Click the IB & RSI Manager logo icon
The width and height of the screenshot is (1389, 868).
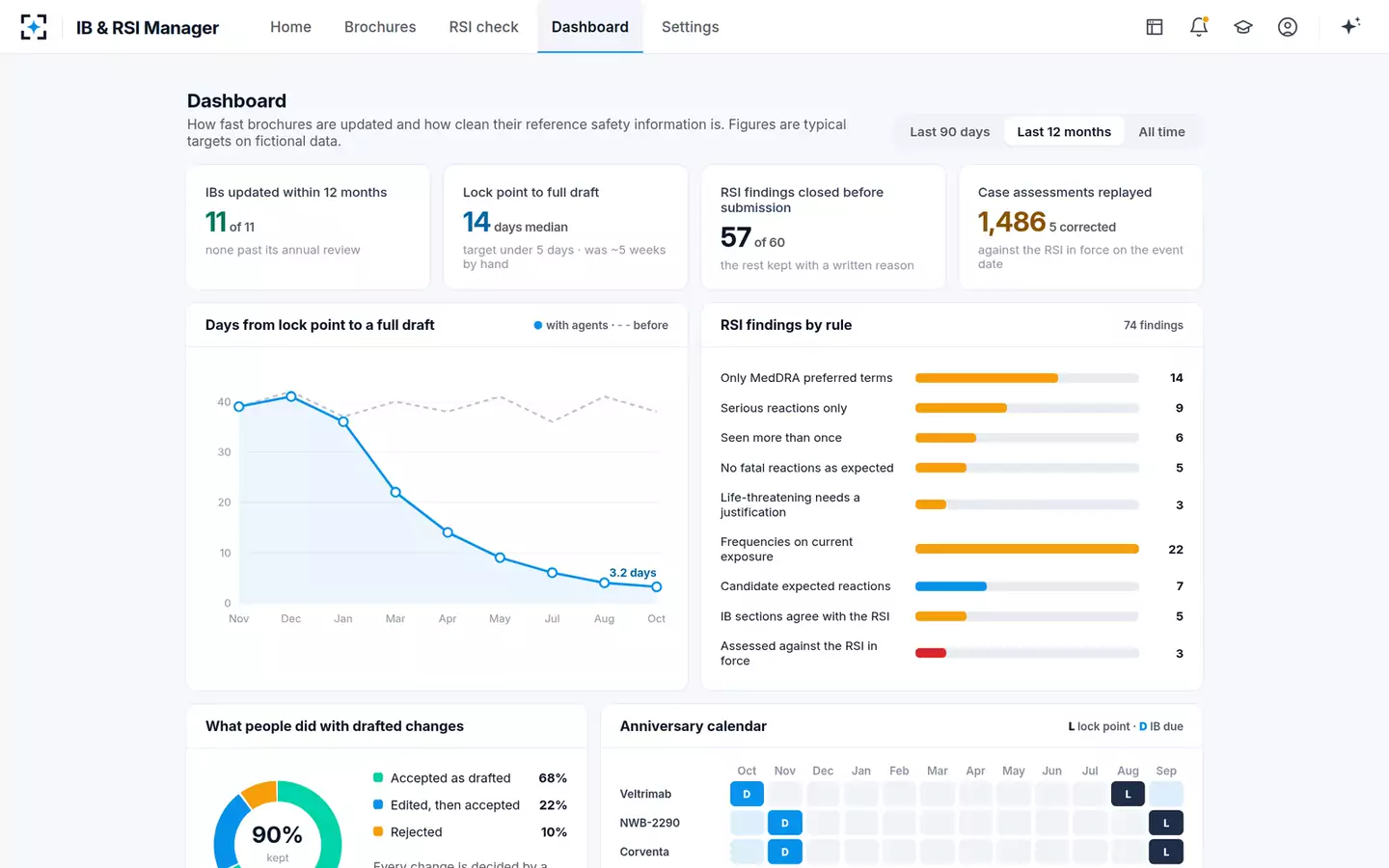(34, 27)
